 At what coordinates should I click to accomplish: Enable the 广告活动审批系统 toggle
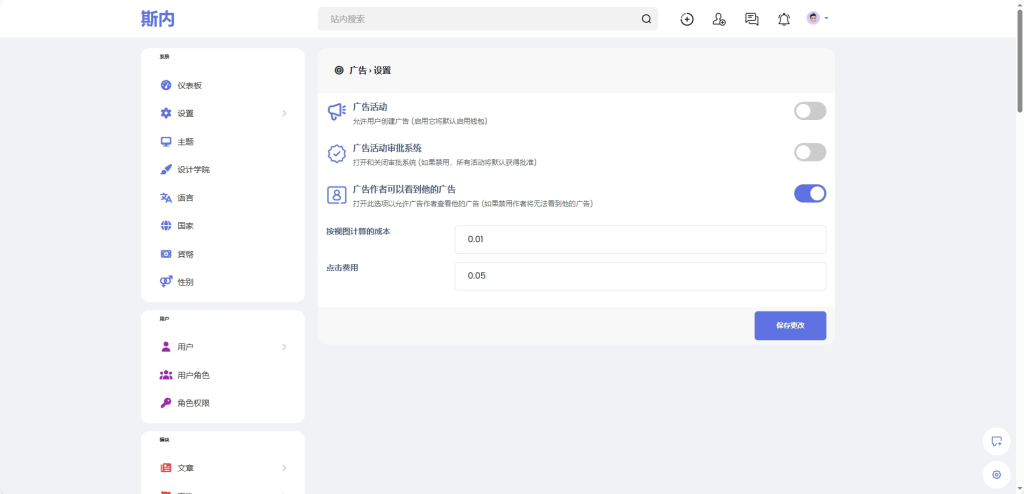coord(810,152)
